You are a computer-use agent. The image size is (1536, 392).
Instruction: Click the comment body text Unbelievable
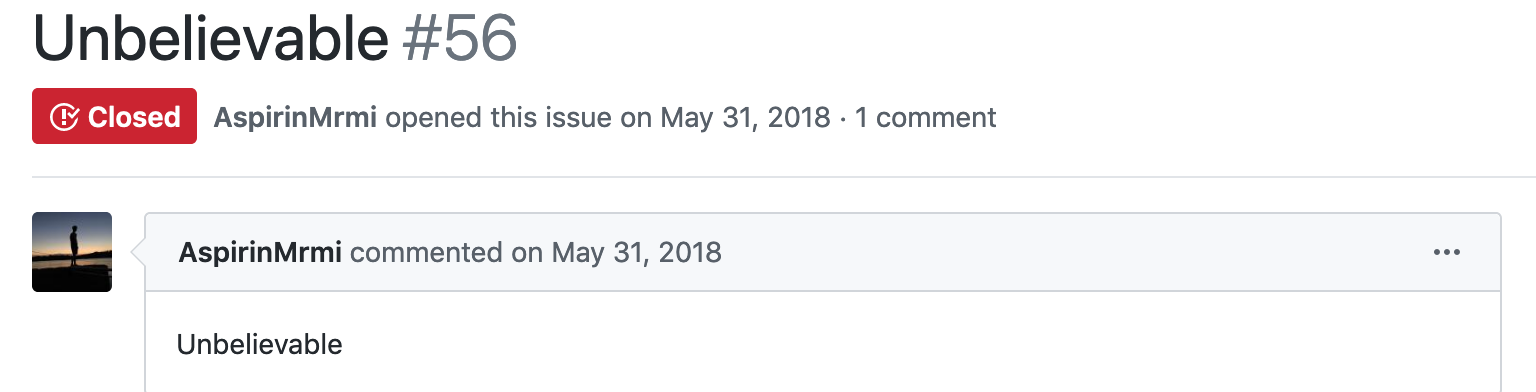pos(260,345)
